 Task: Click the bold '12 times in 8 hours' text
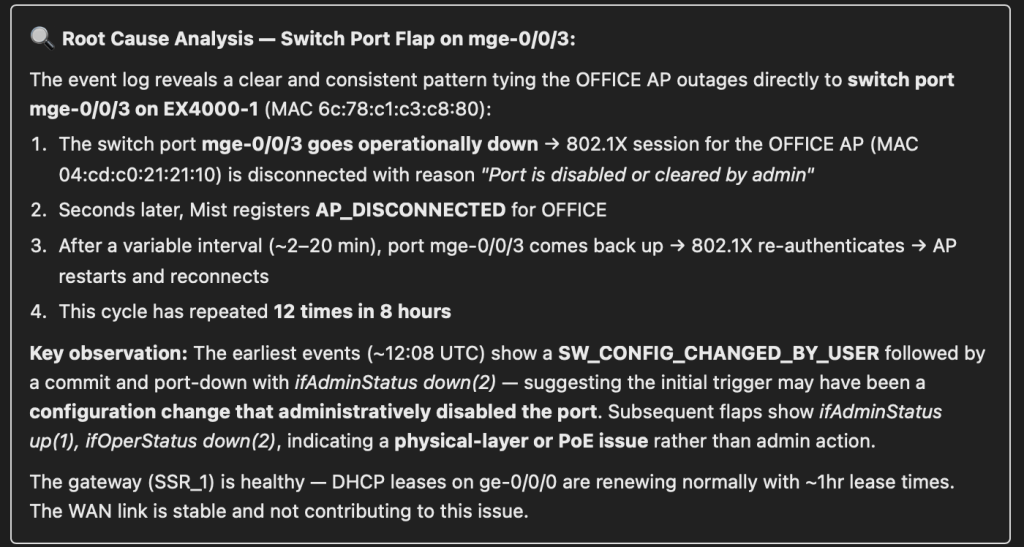[x=361, y=311]
